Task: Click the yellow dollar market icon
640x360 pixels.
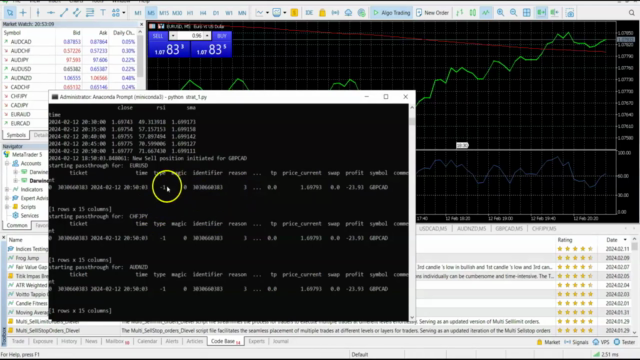Action: 294,13
